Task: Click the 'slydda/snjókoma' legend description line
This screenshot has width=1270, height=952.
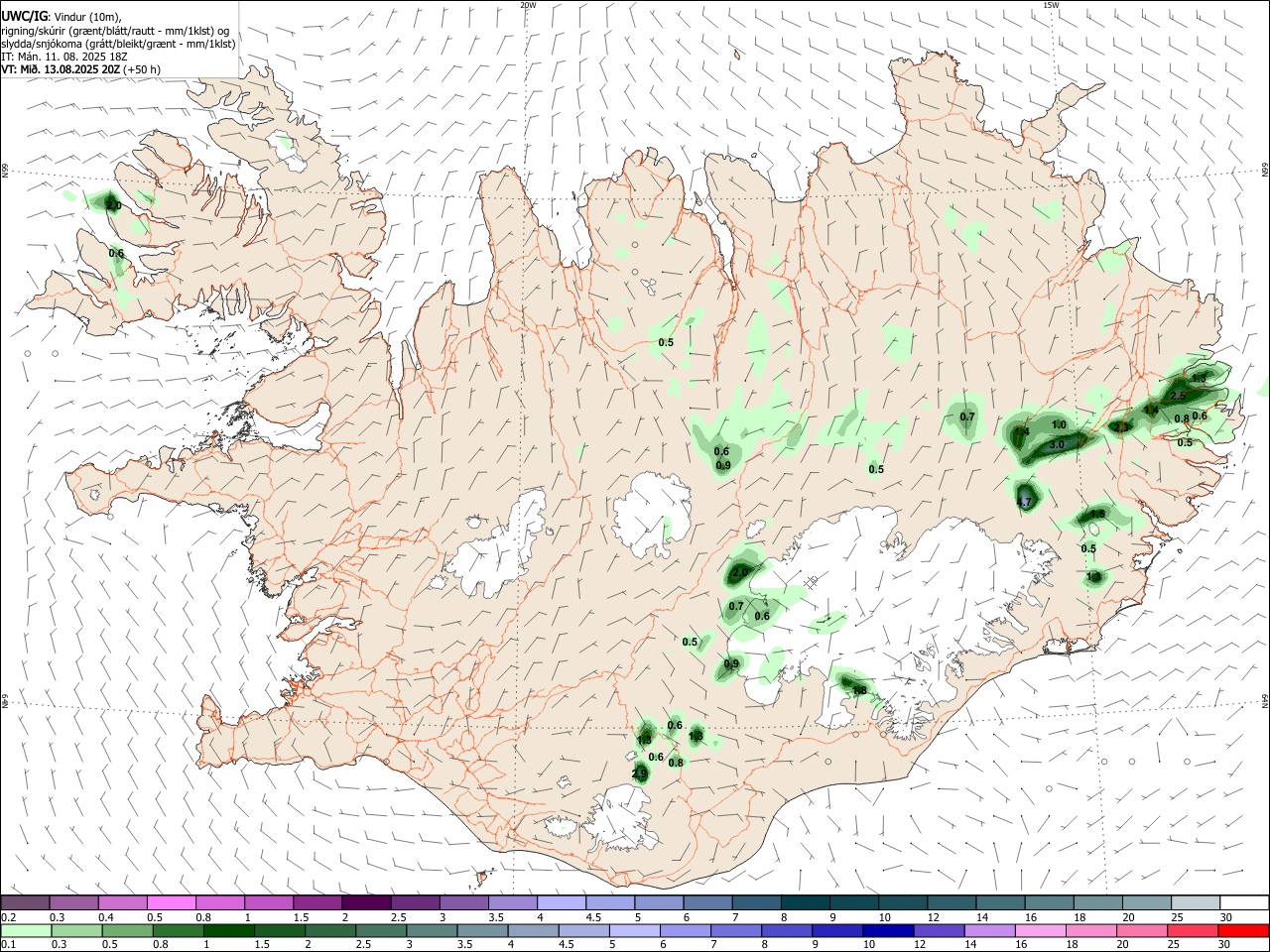Action: [118, 44]
